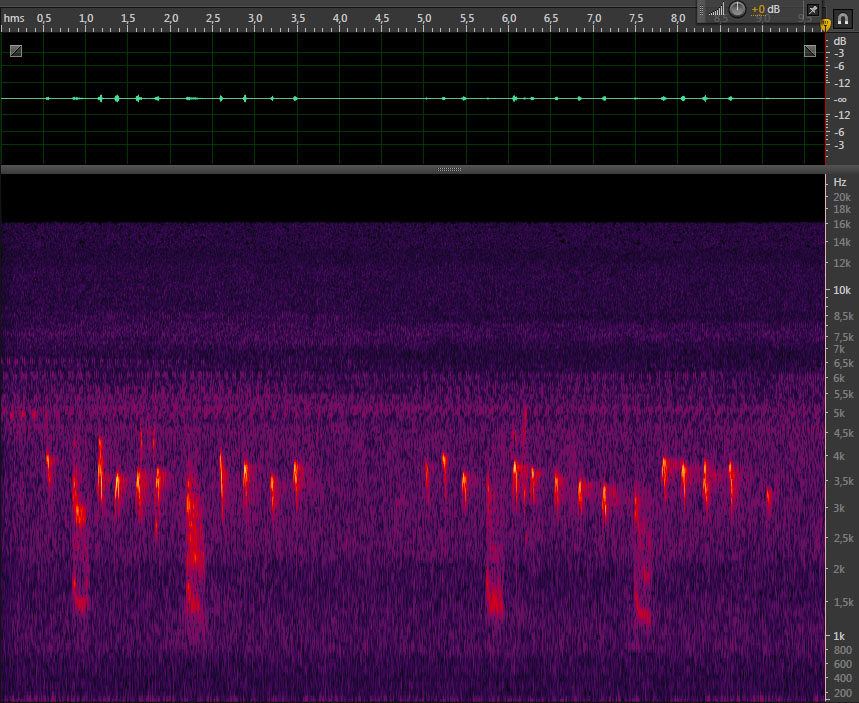Click the 1,5k label on the frequency scale

pos(844,602)
